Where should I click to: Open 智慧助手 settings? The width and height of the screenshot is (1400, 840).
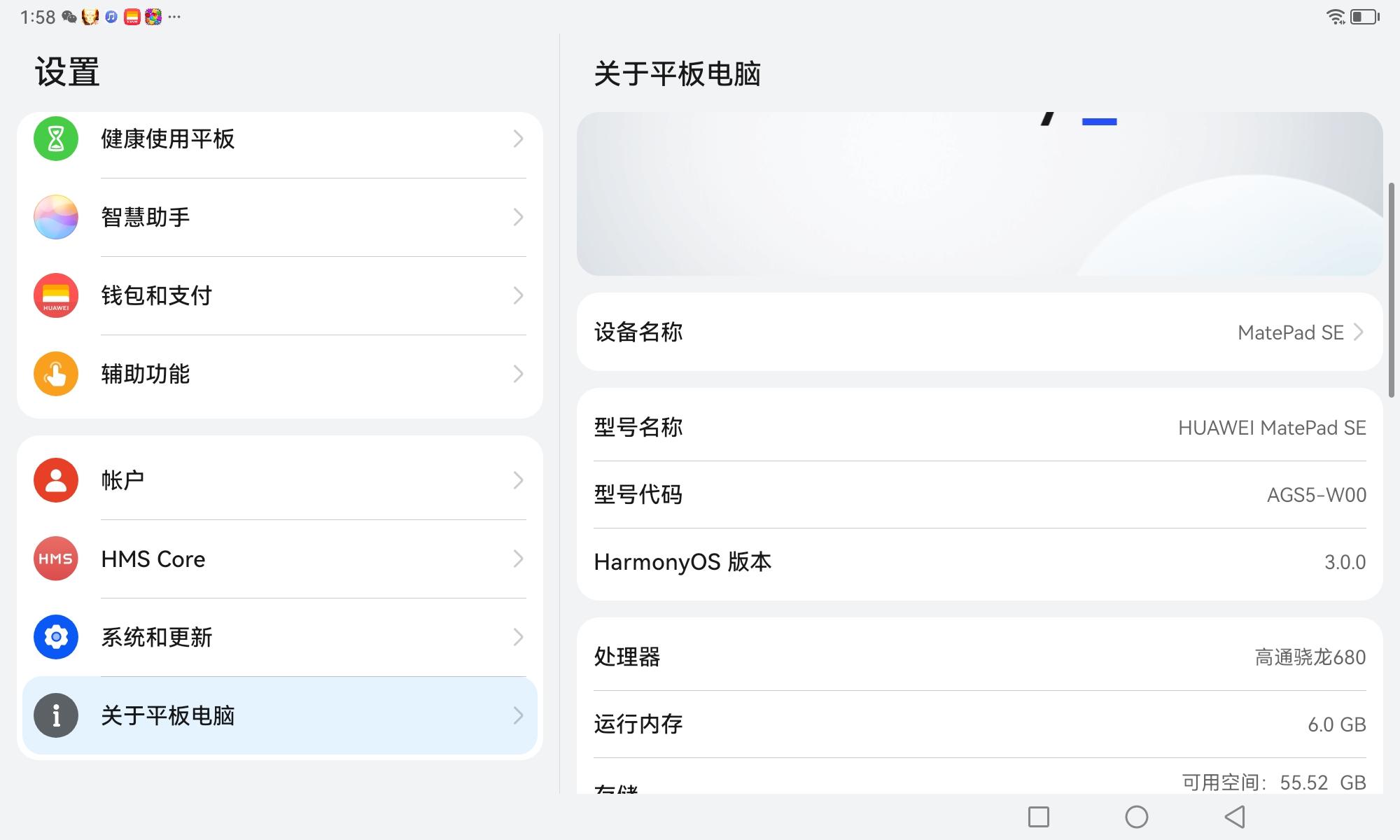coord(280,217)
